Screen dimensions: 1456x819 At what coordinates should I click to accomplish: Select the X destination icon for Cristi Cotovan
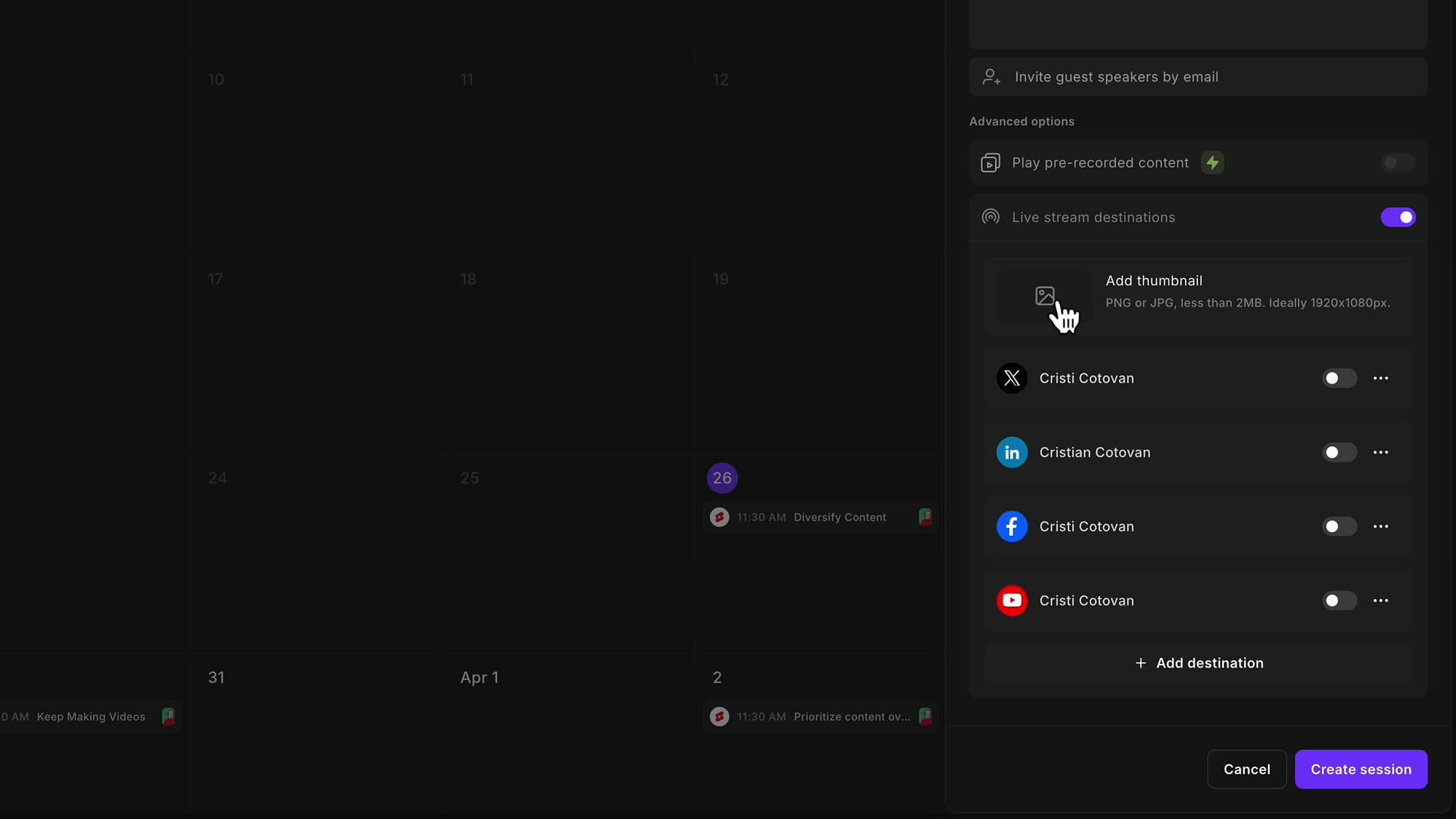click(x=1011, y=378)
